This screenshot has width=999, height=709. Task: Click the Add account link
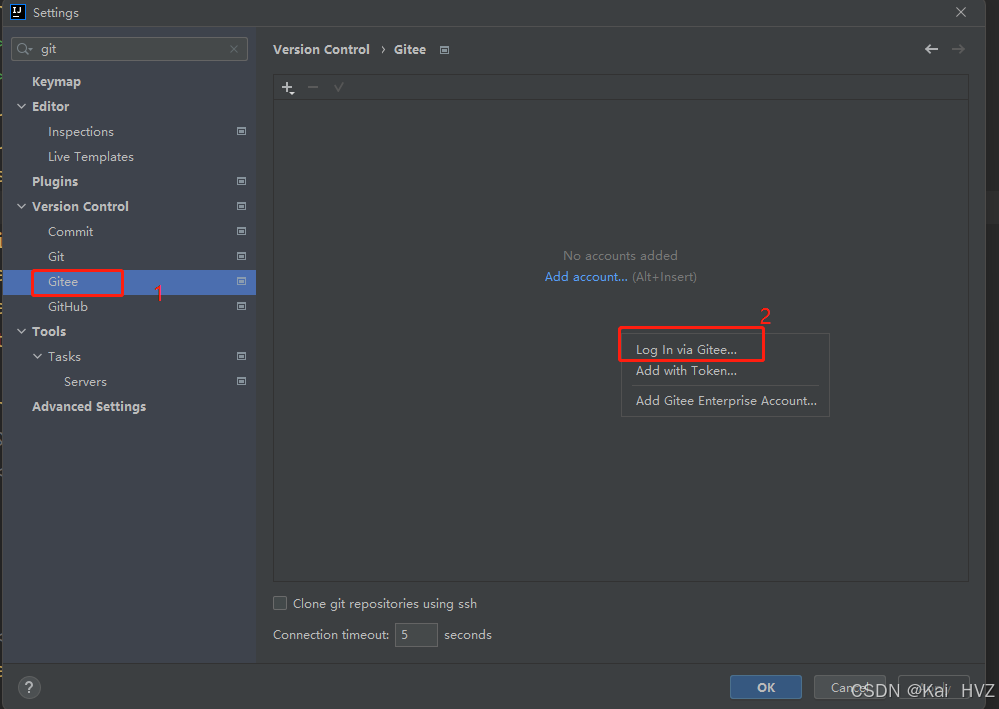586,277
